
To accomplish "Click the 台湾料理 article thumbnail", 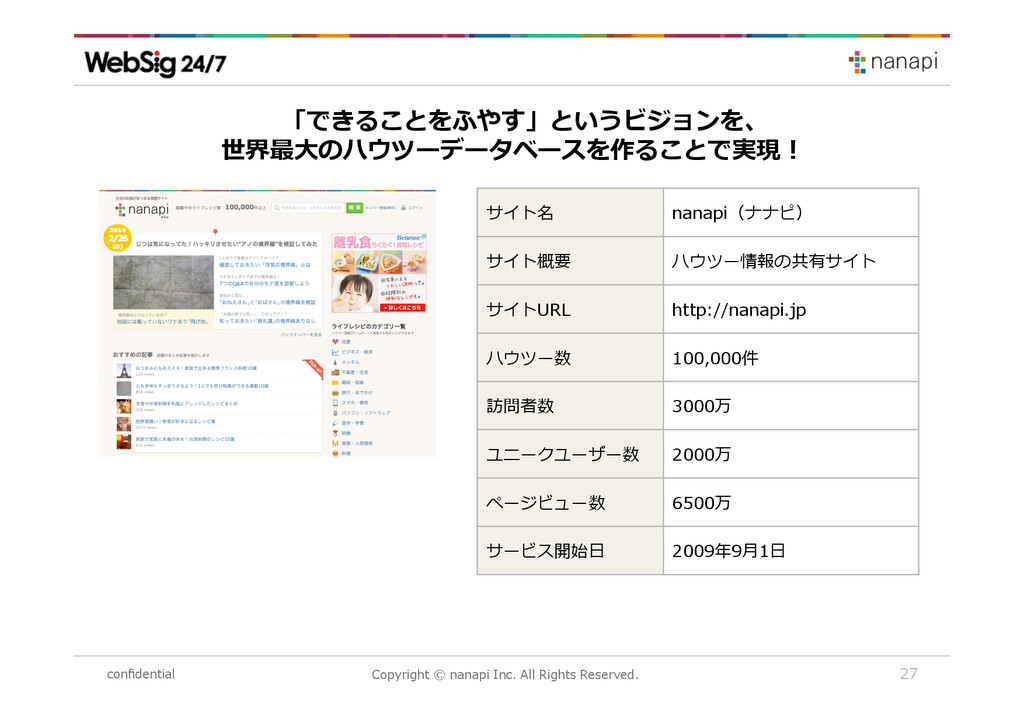I will click(x=123, y=442).
